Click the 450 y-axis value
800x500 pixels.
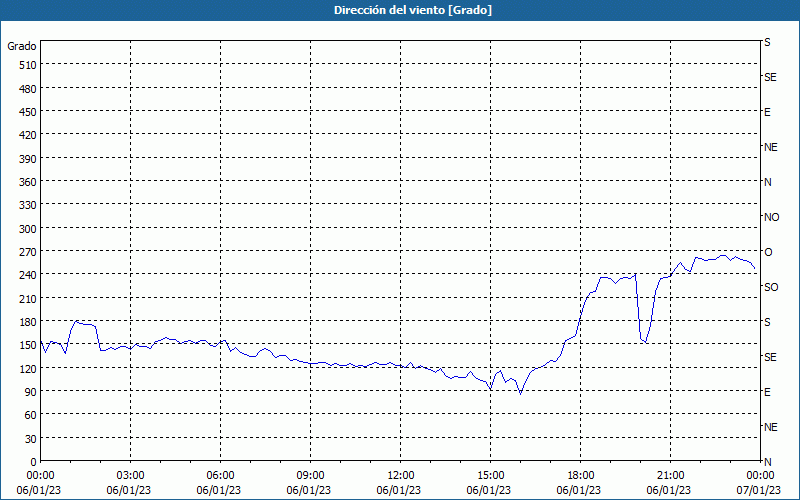pos(29,112)
